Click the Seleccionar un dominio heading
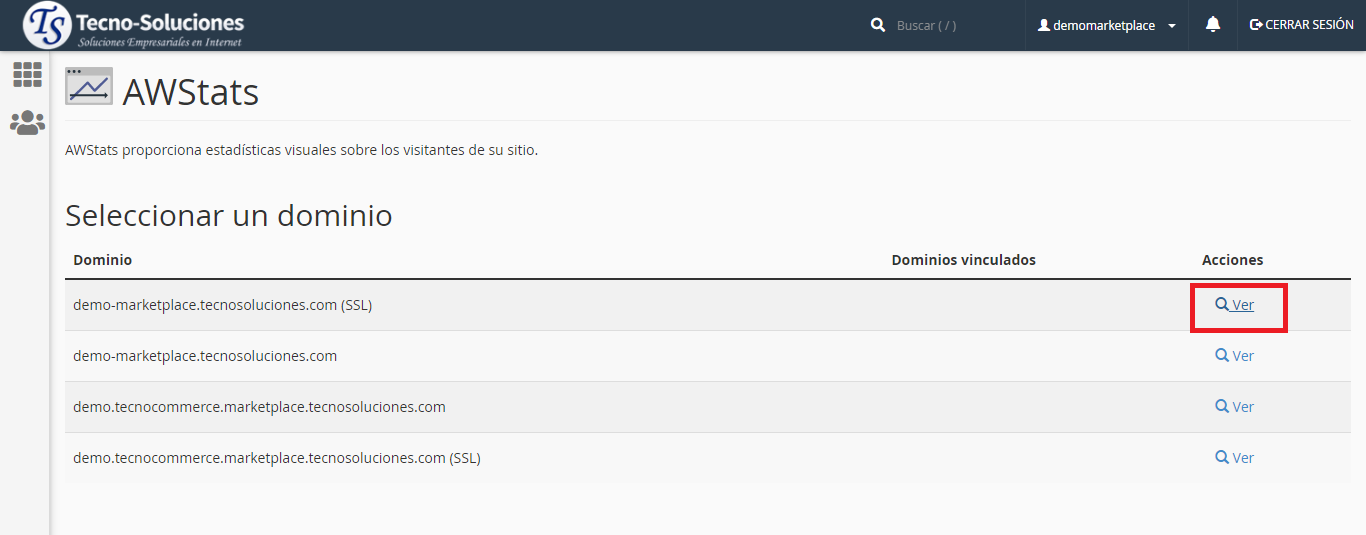Viewport: 1366px width, 535px height. [228, 215]
